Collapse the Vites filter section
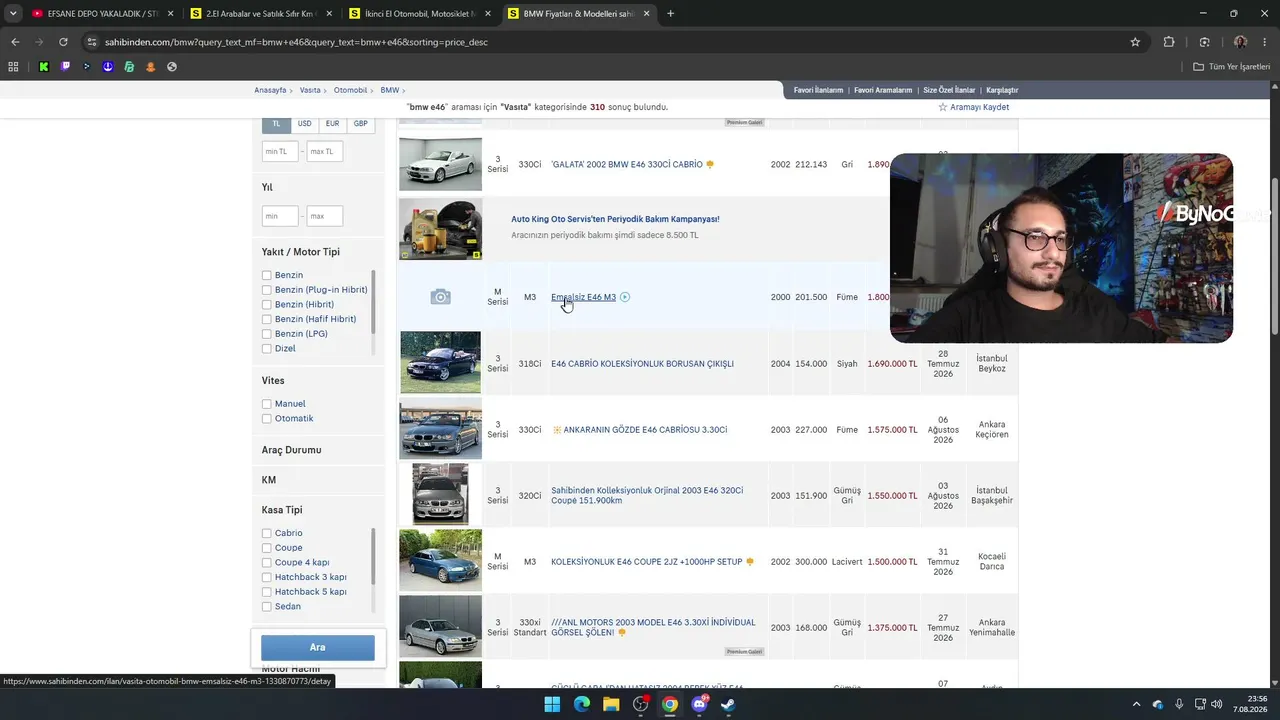This screenshot has height=720, width=1280. click(x=273, y=381)
